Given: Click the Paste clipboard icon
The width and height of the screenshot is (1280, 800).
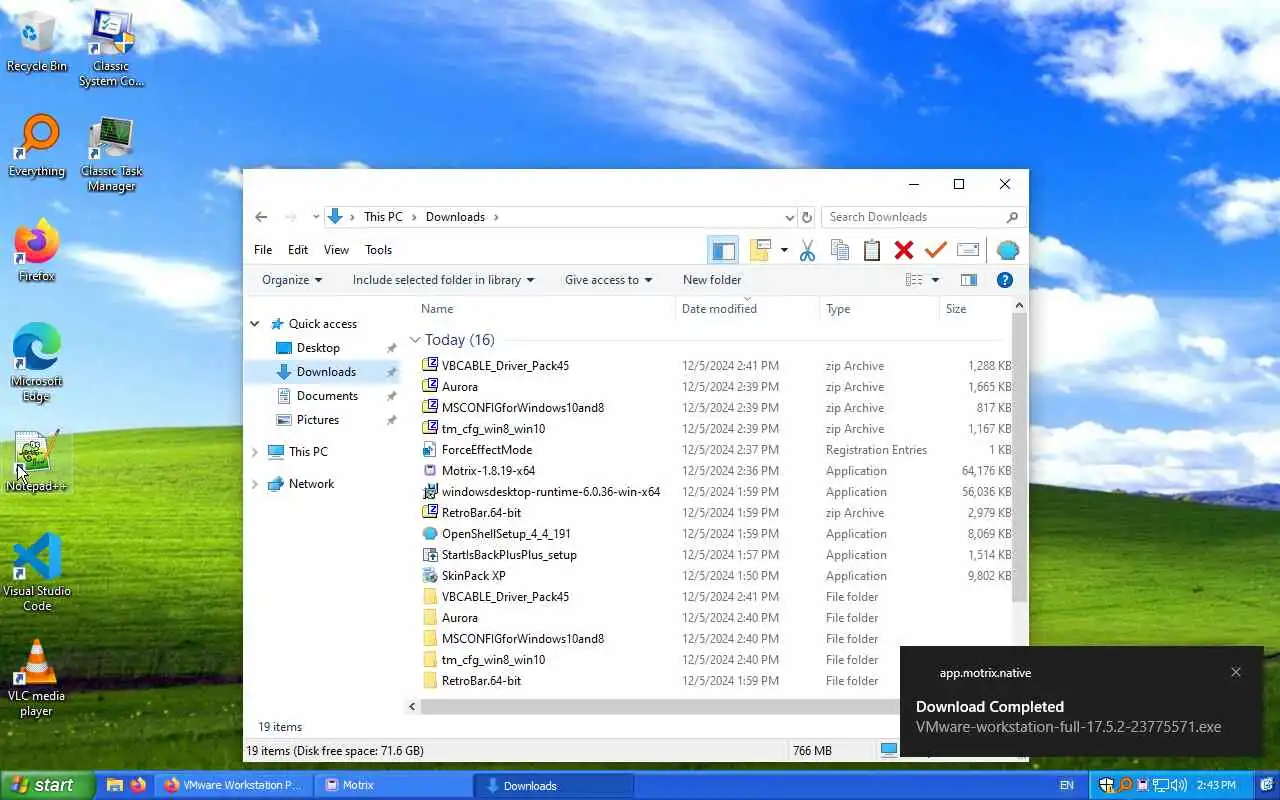Looking at the screenshot, I should pyautogui.click(x=872, y=250).
